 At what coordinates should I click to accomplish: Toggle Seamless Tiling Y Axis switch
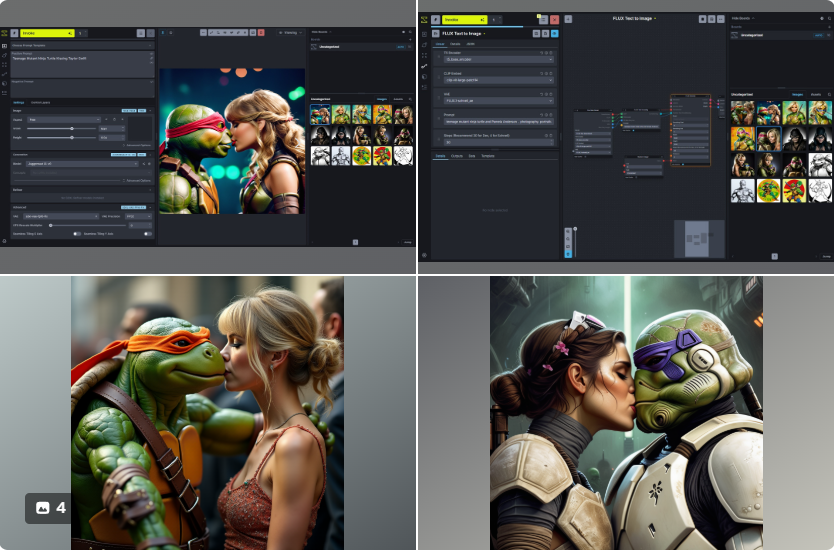point(148,234)
